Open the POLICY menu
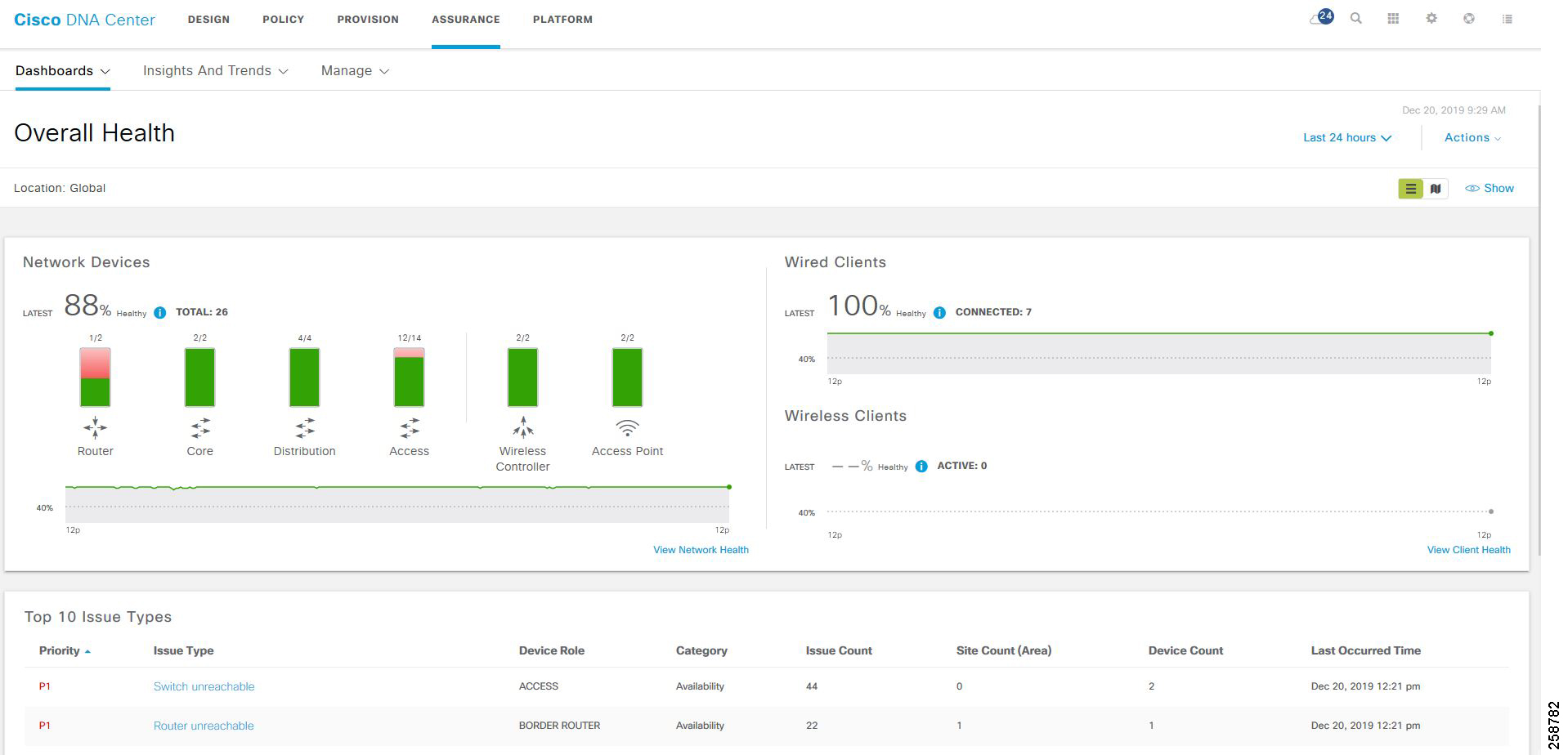This screenshot has width=1568, height=755. 283,20
